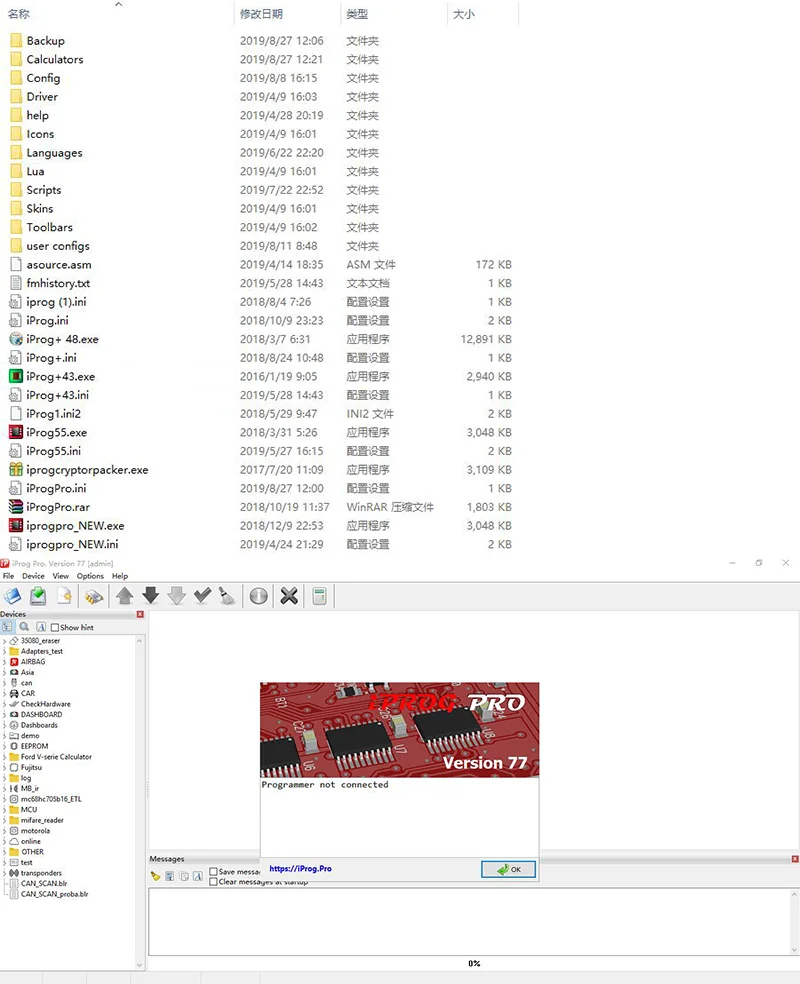
Task: Click the Open file toolbar icon
Action: point(12,596)
